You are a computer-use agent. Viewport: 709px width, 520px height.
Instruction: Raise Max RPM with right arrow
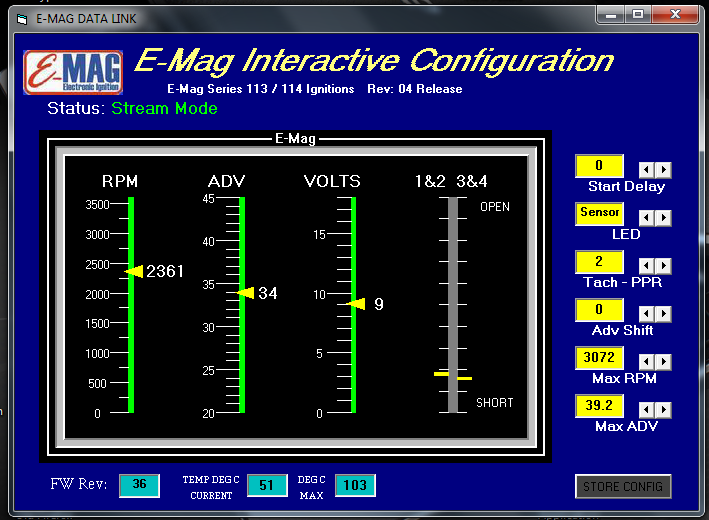pos(663,362)
